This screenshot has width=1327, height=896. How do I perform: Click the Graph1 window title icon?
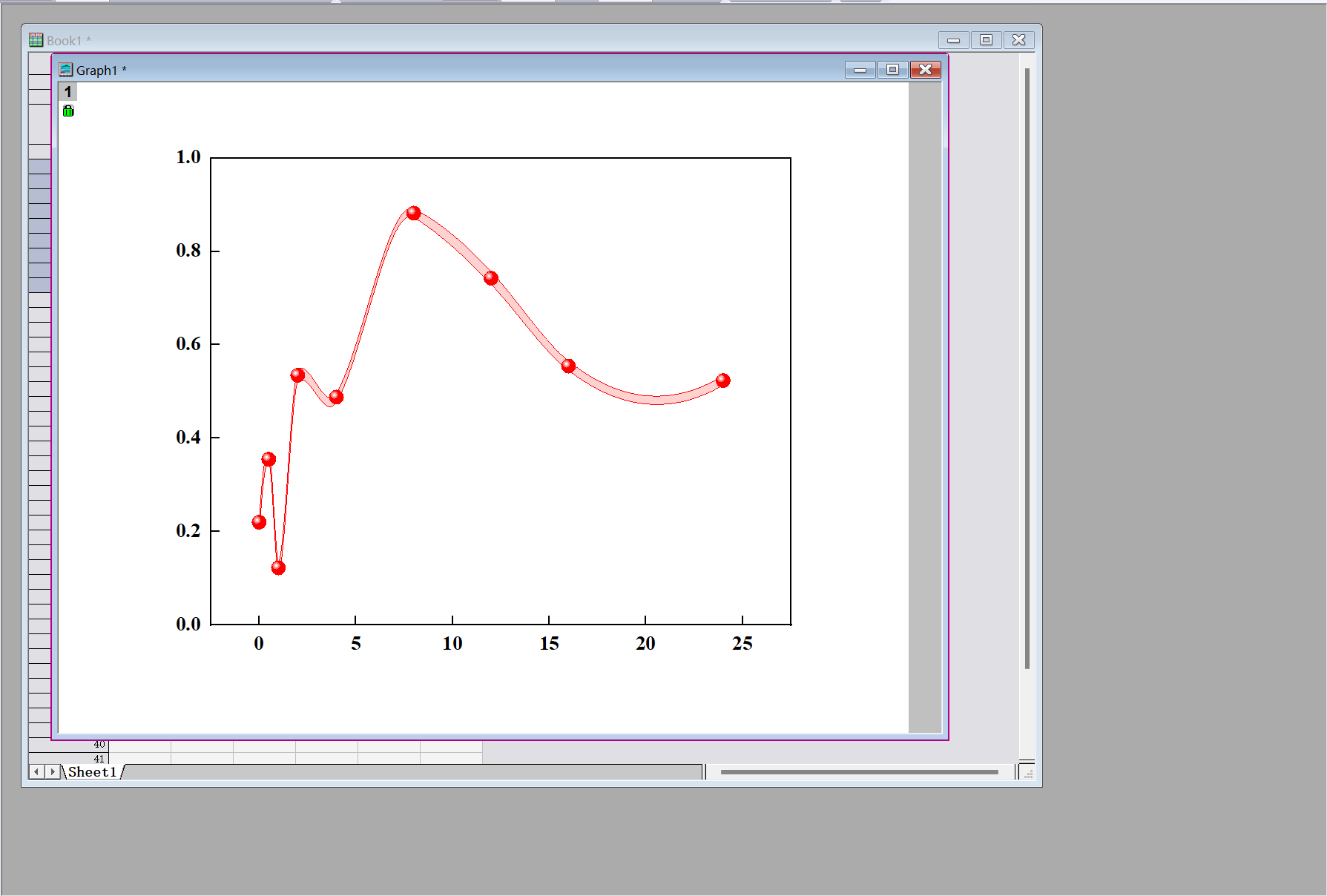click(x=66, y=70)
